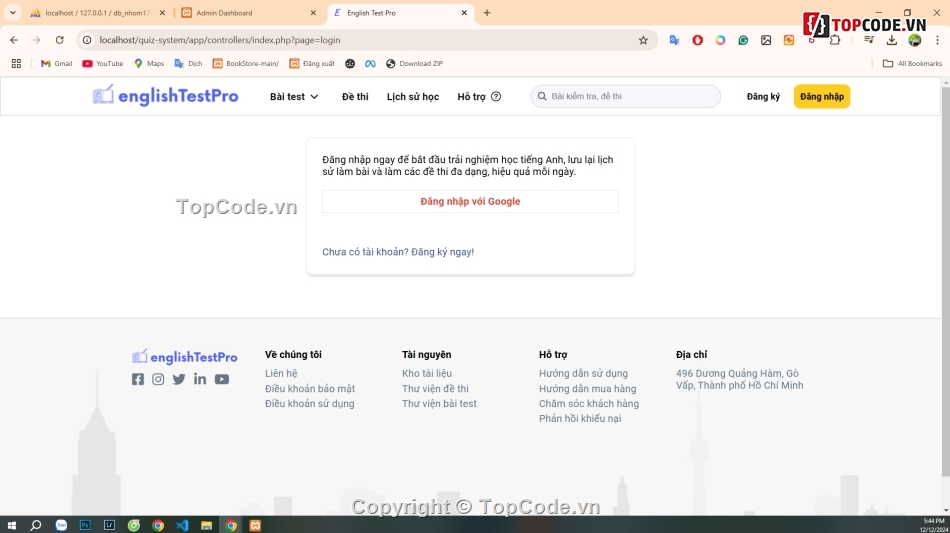950x533 pixels.
Task: Open the Maps bookmark
Action: tap(149, 64)
